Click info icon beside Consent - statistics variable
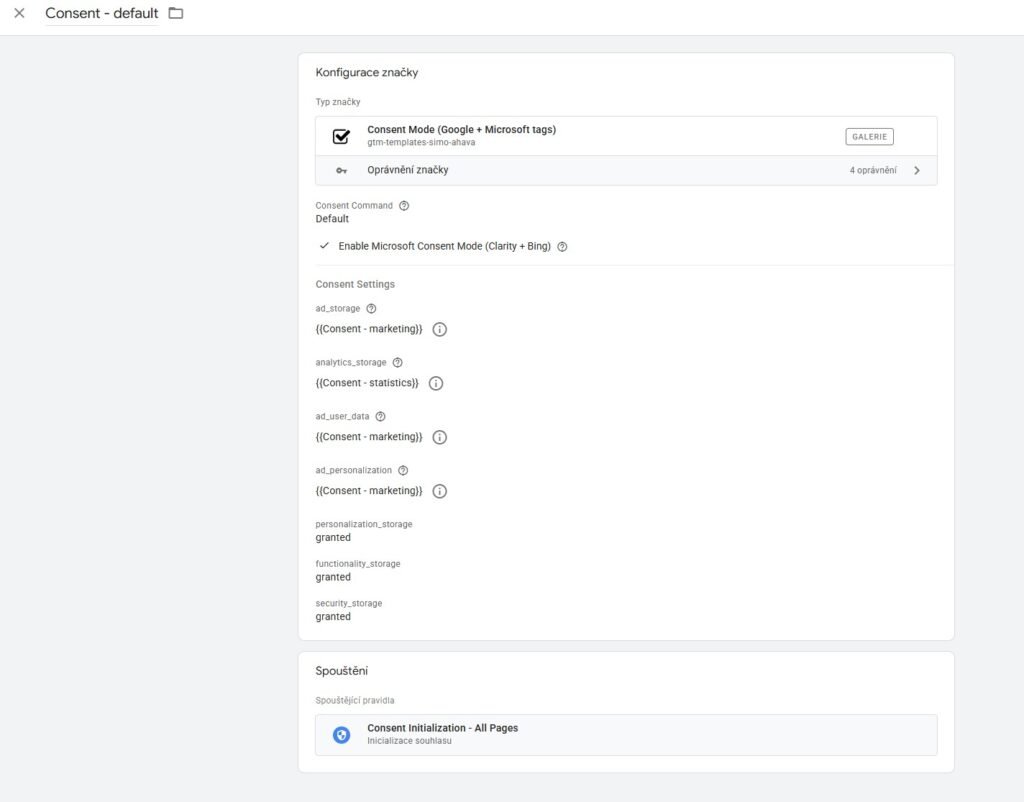Image resolution: width=1024 pixels, height=802 pixels. coord(435,383)
